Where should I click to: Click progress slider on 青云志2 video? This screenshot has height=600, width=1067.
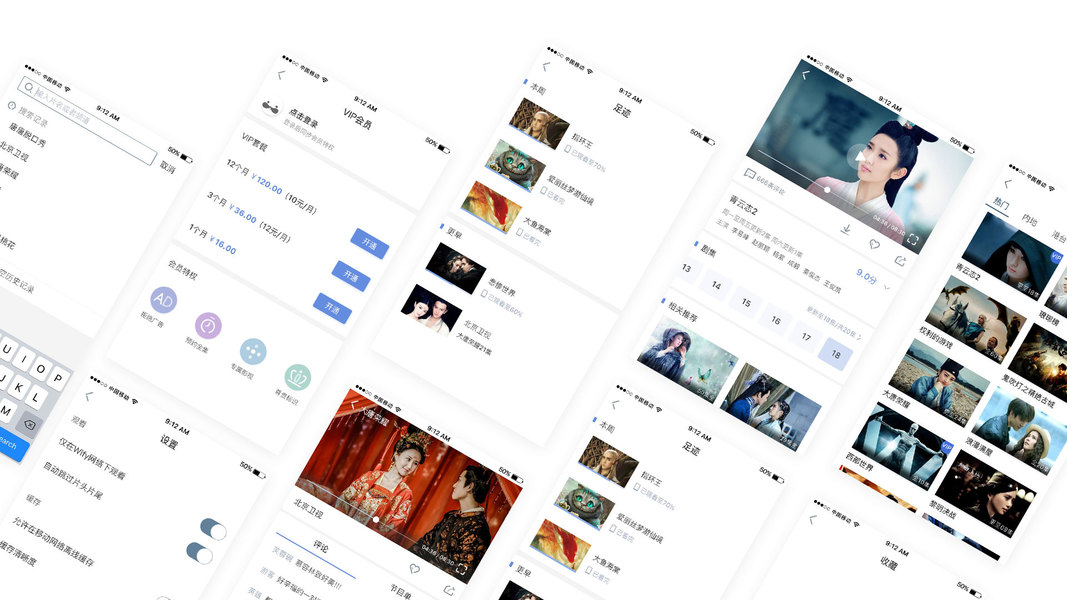coord(827,190)
